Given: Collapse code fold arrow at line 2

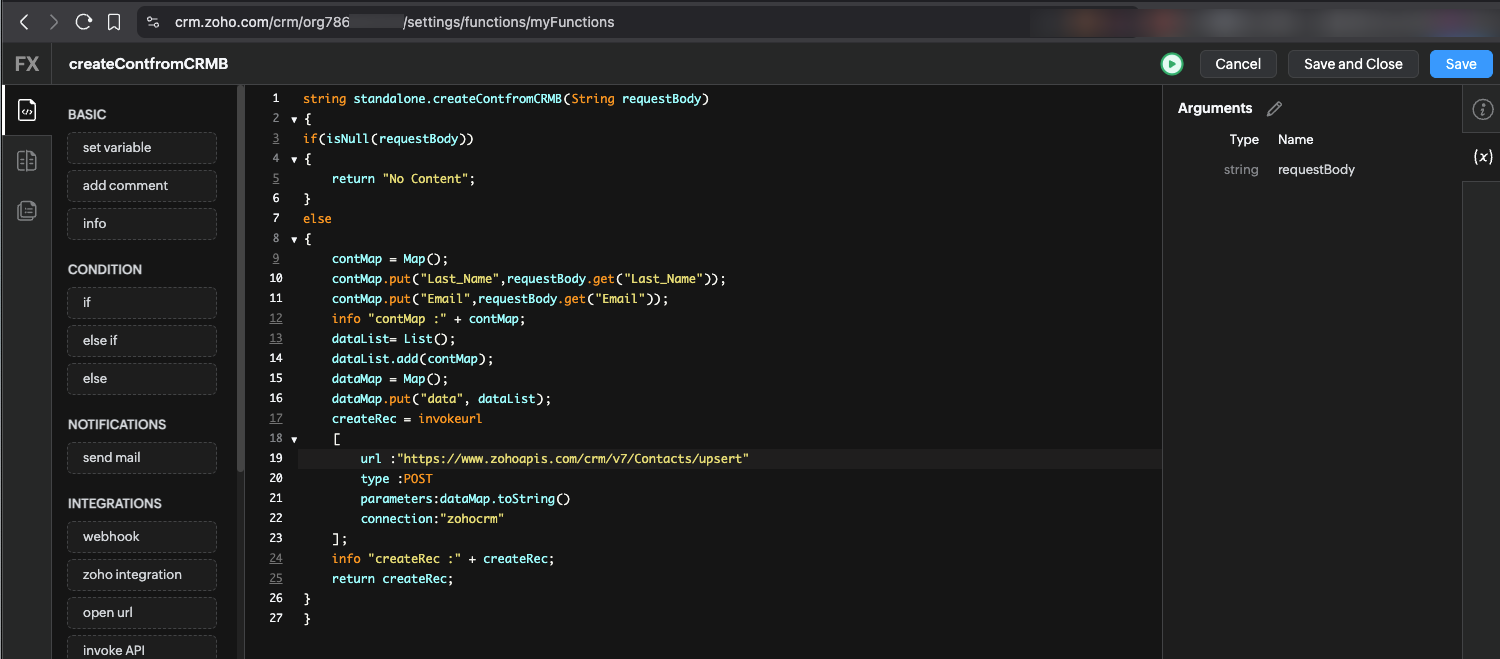Looking at the screenshot, I should coord(294,119).
